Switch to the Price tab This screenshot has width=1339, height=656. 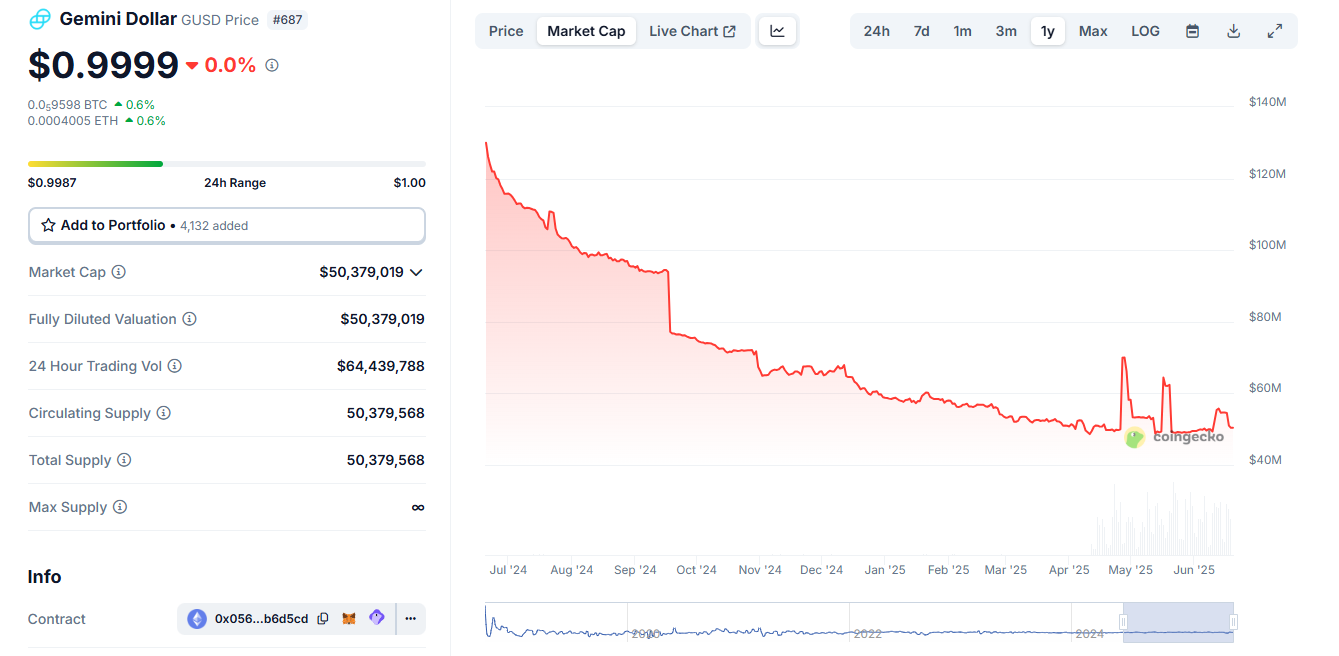(505, 31)
